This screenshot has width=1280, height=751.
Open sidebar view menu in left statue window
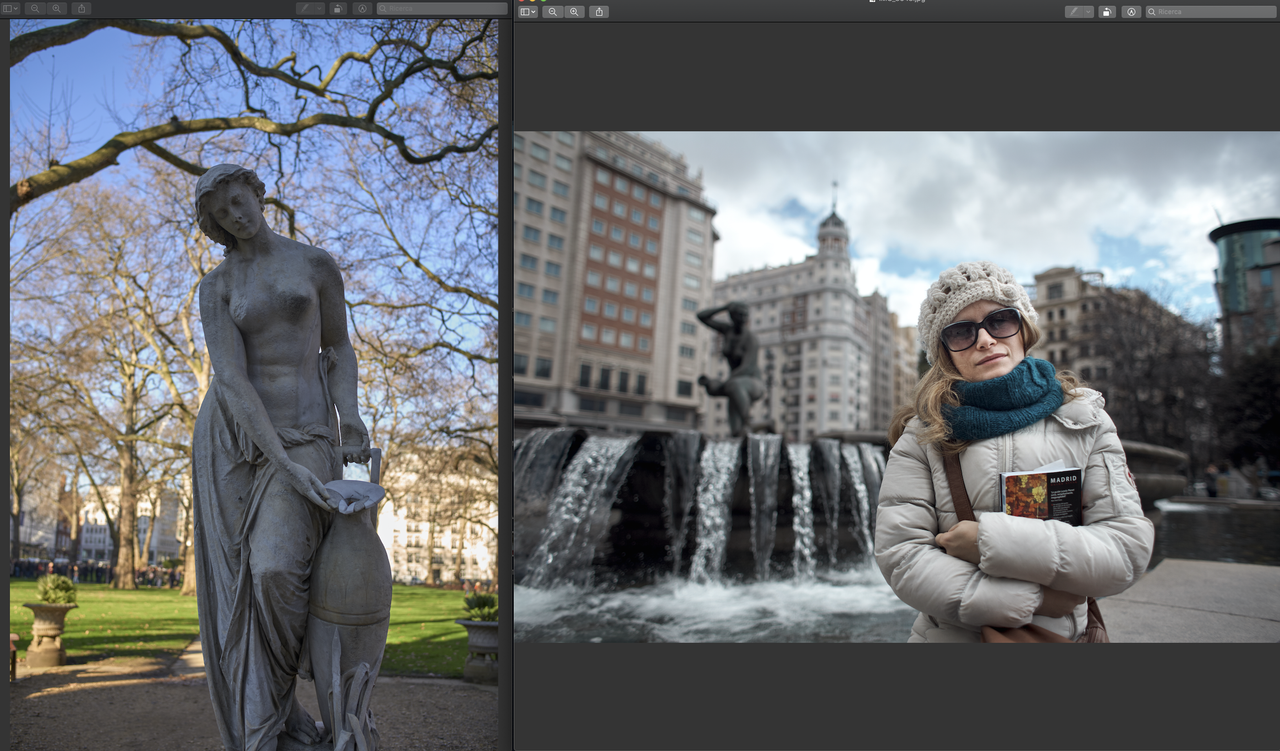pyautogui.click(x=10, y=8)
